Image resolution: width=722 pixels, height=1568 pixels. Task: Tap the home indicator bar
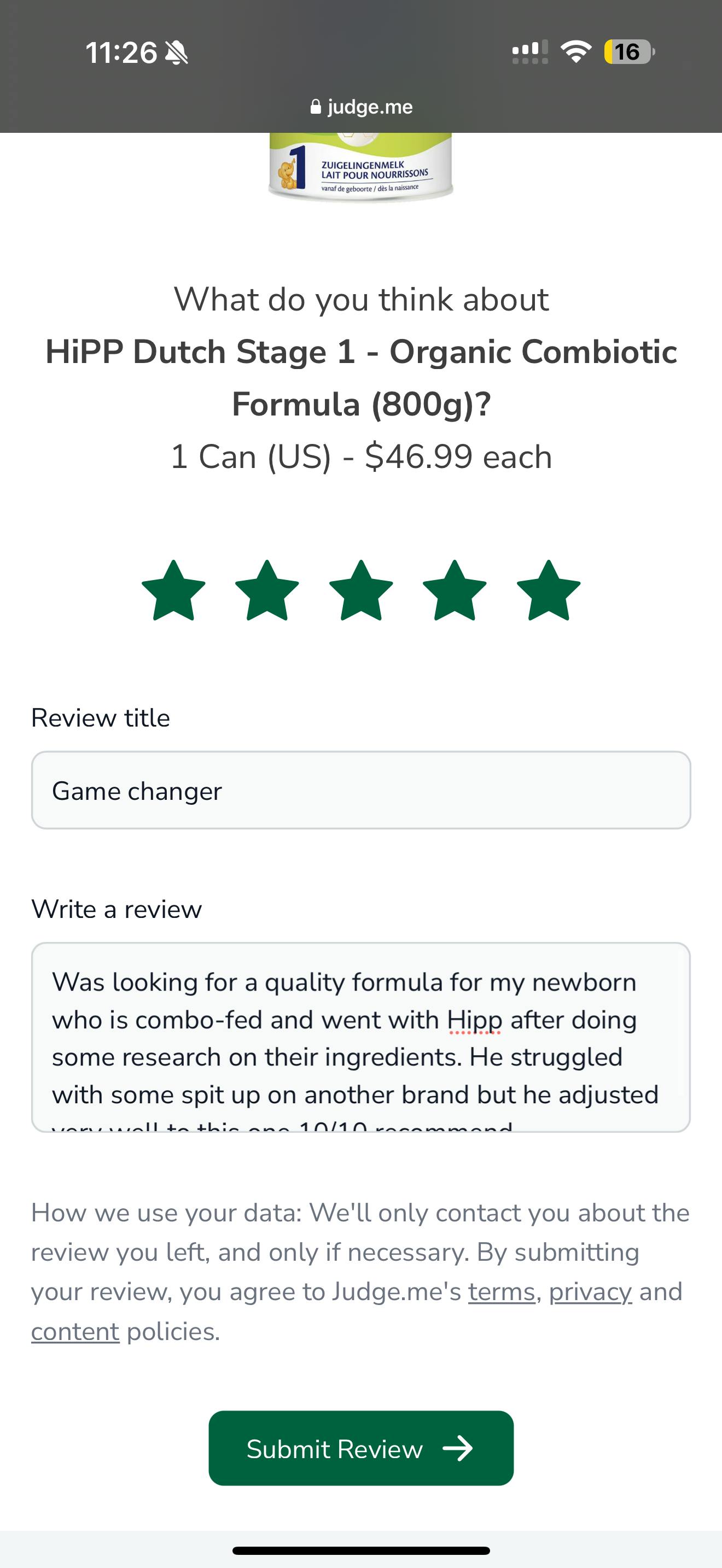point(361,1551)
